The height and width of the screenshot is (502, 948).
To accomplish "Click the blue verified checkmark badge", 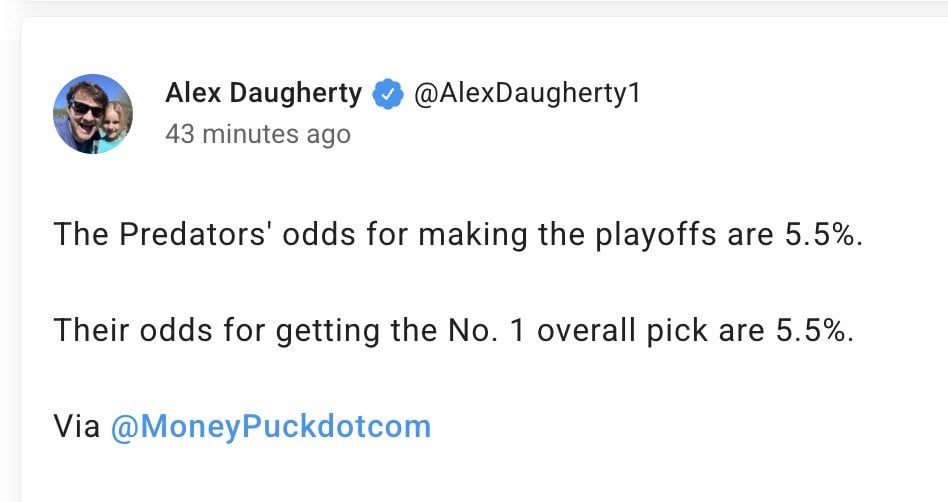I will (386, 95).
